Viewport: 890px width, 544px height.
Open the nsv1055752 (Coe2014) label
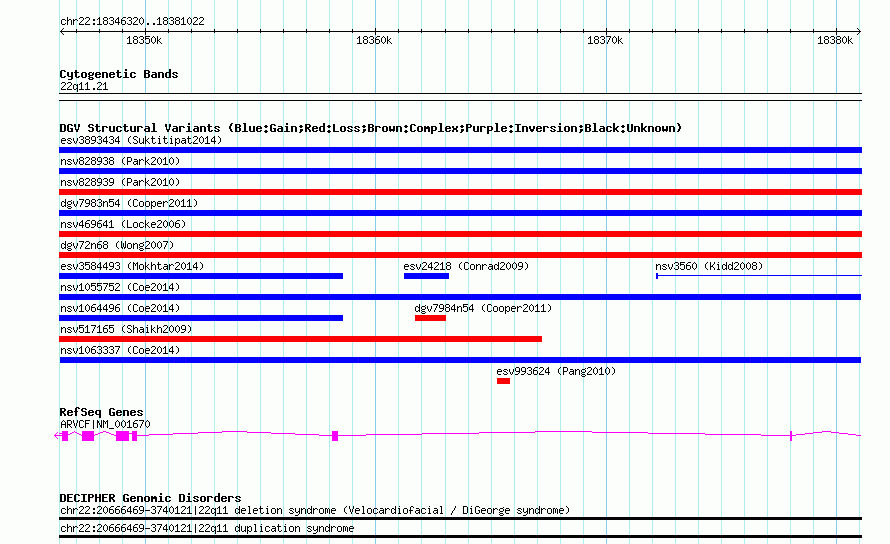tap(120, 287)
